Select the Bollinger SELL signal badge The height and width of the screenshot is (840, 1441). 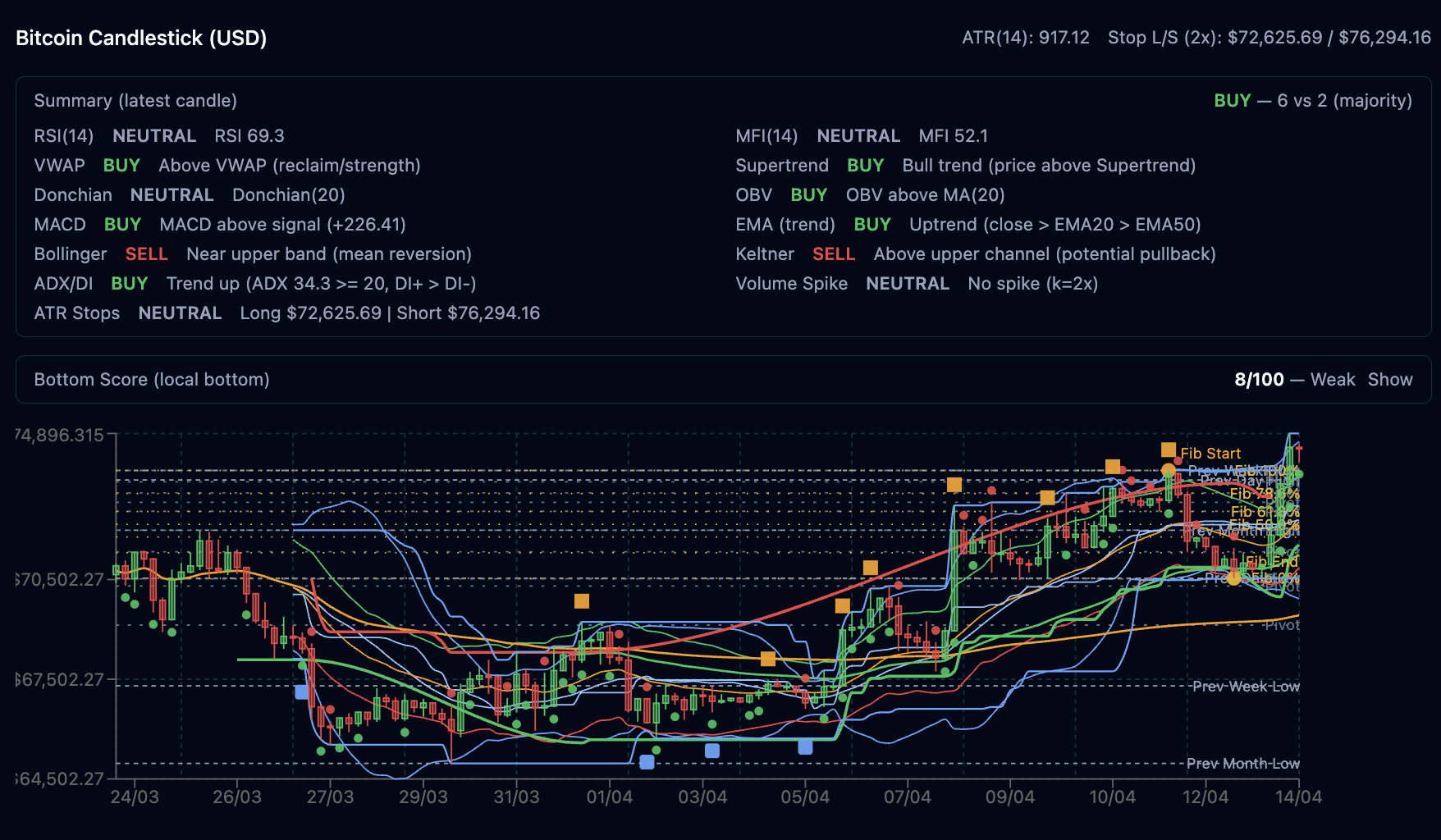[146, 254]
